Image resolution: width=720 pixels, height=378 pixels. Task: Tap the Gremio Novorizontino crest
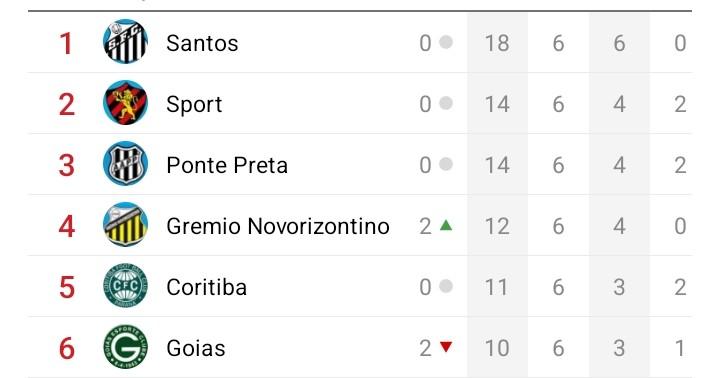click(x=125, y=225)
